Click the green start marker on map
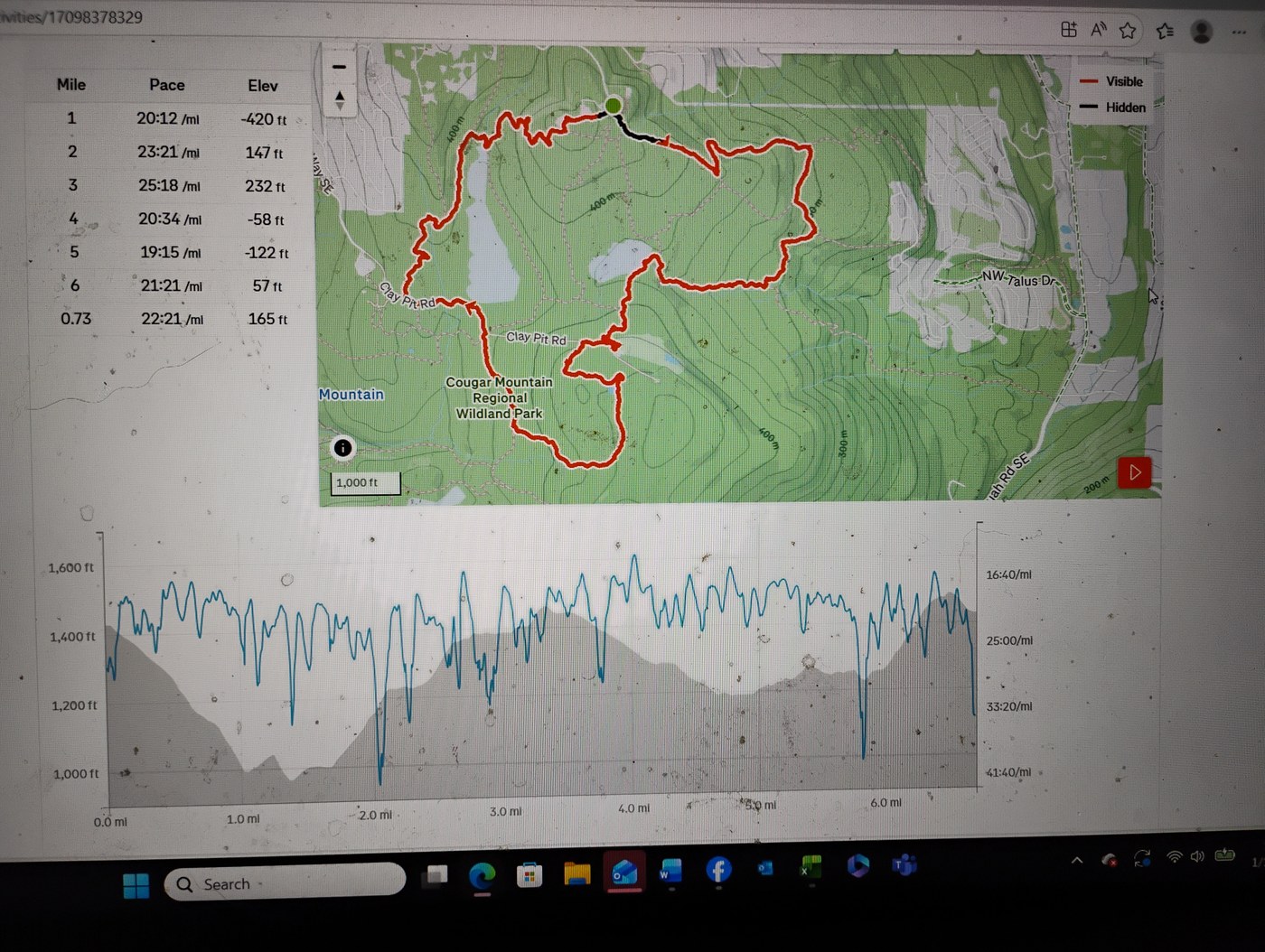 pos(614,106)
